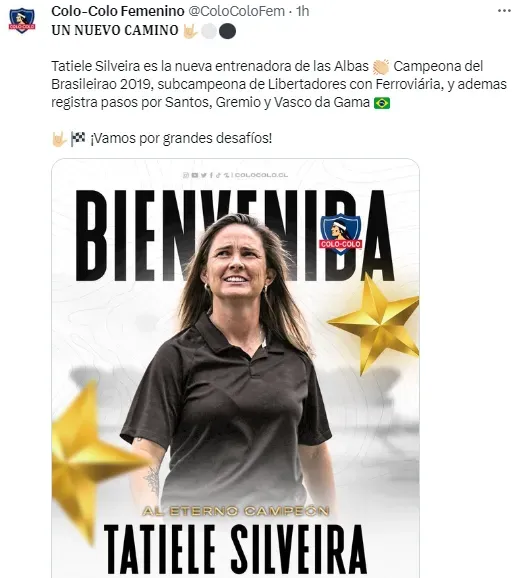The height and width of the screenshot is (578, 518).
Task: Click the checkered flag emoji
Action: (x=78, y=138)
